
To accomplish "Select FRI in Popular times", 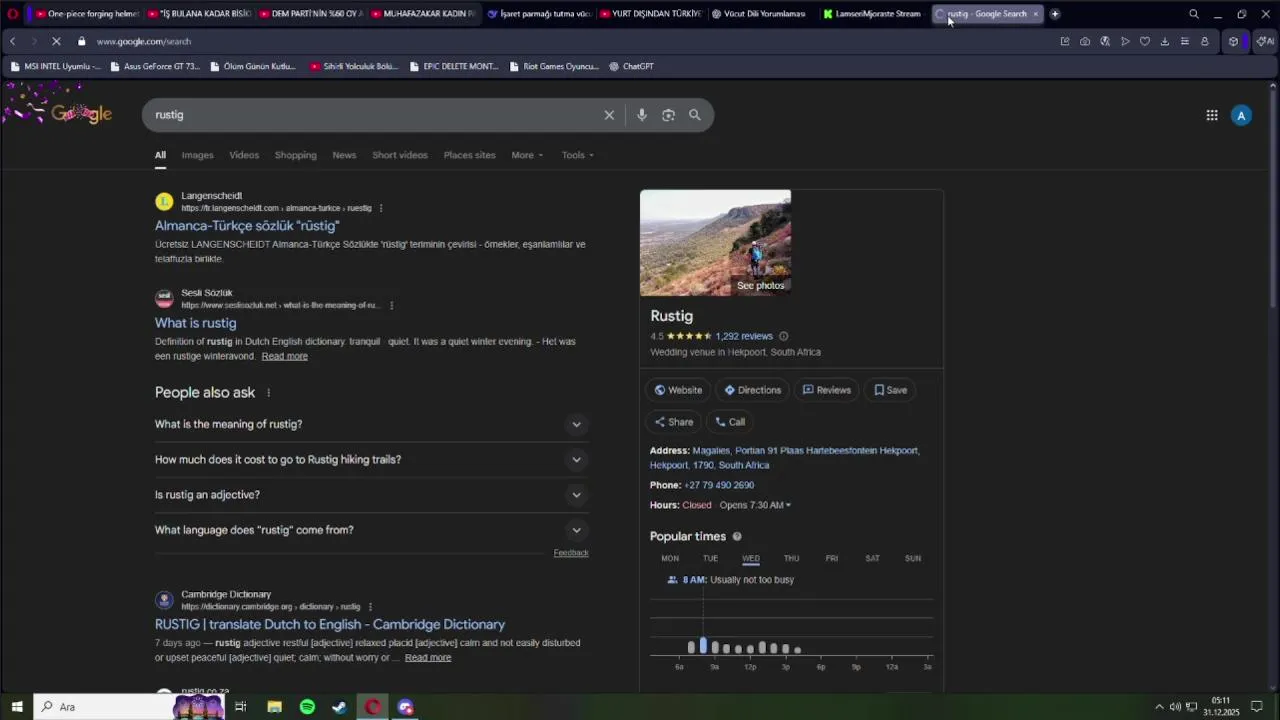I will (x=832, y=558).
